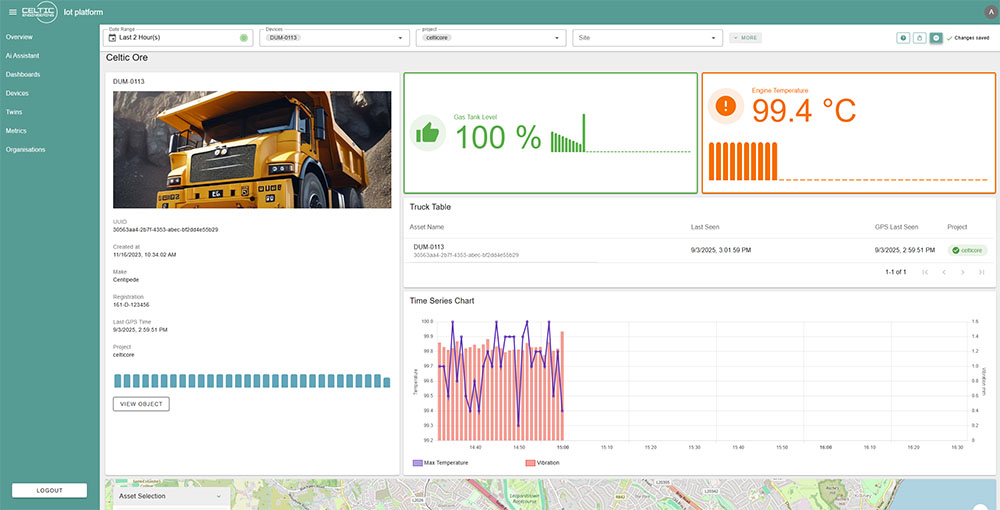Click the warning icon on Engine Temperature card
Image resolution: width=1000 pixels, height=510 pixels.
(726, 106)
